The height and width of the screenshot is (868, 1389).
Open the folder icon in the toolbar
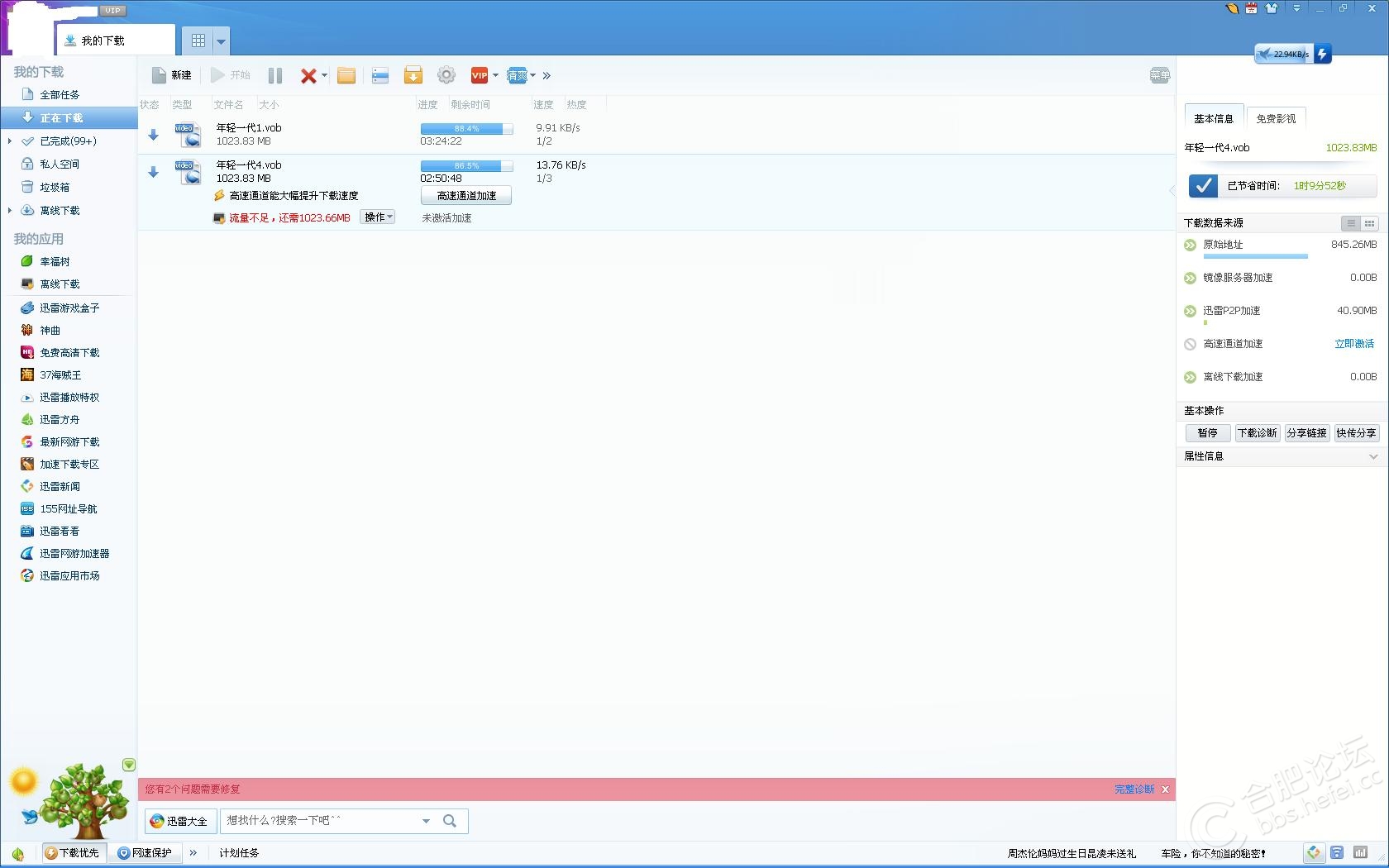pos(346,75)
